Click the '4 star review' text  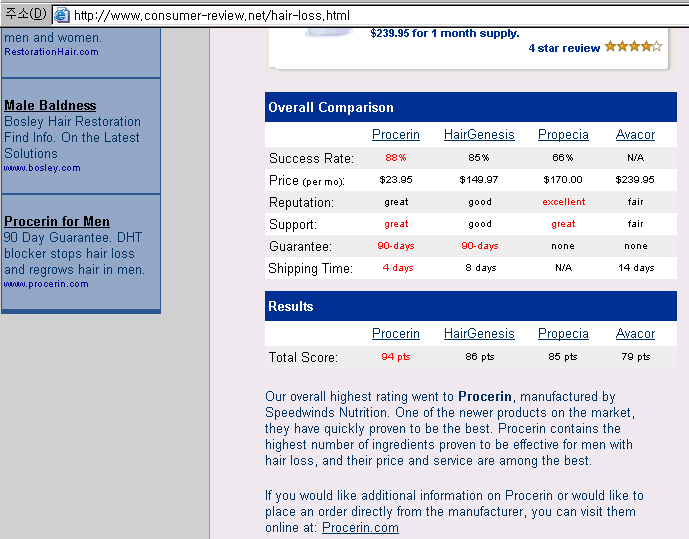coord(564,48)
